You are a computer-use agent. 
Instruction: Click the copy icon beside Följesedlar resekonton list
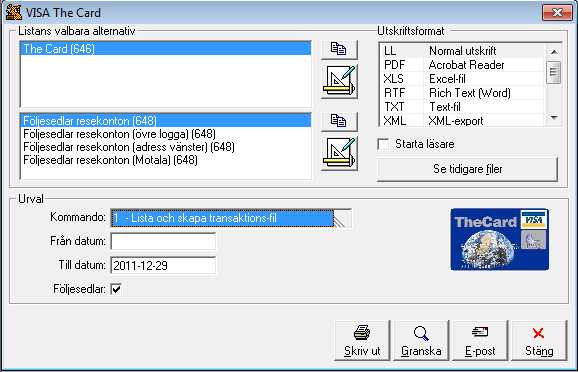tap(339, 121)
